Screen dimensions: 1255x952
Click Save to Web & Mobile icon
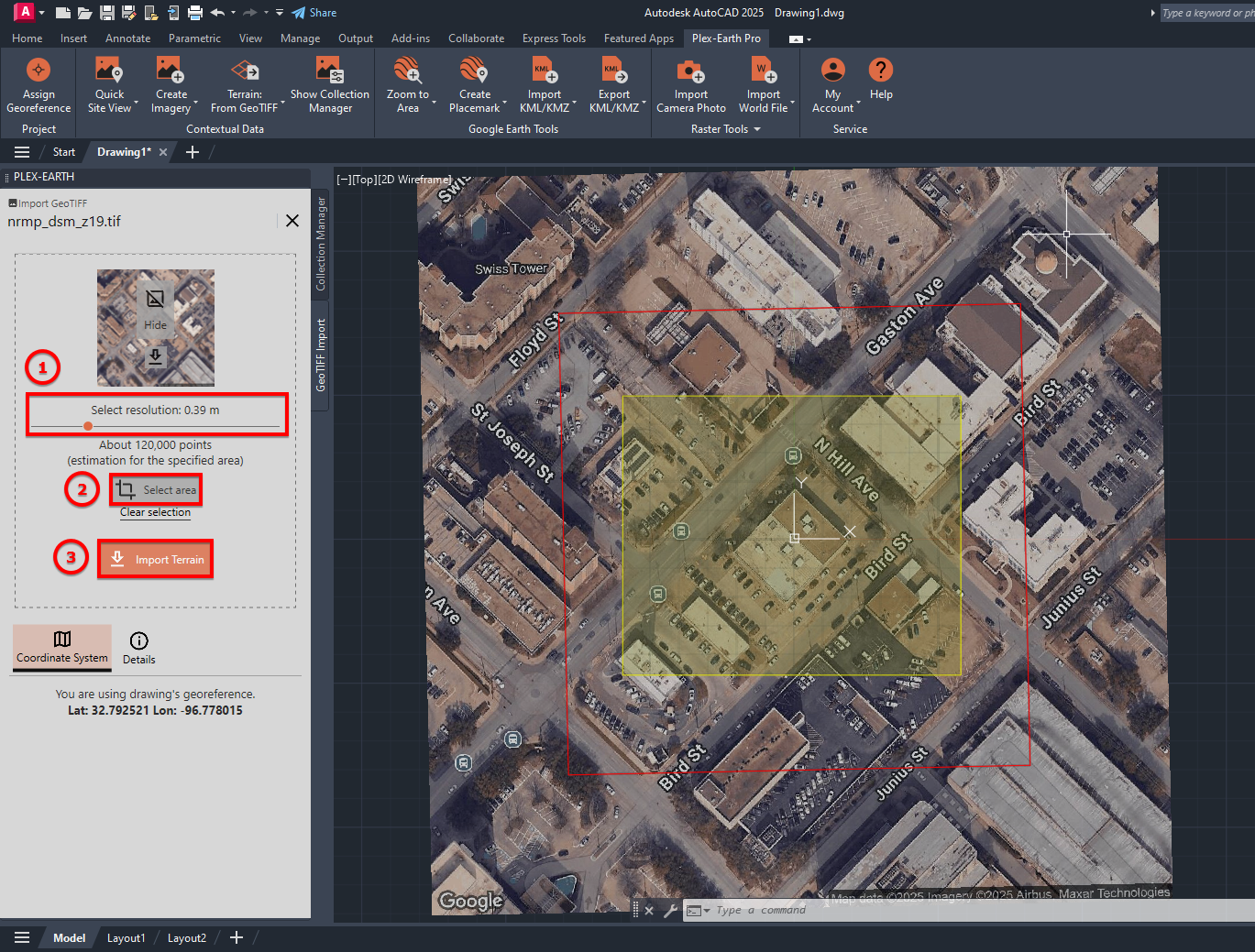[x=173, y=13]
